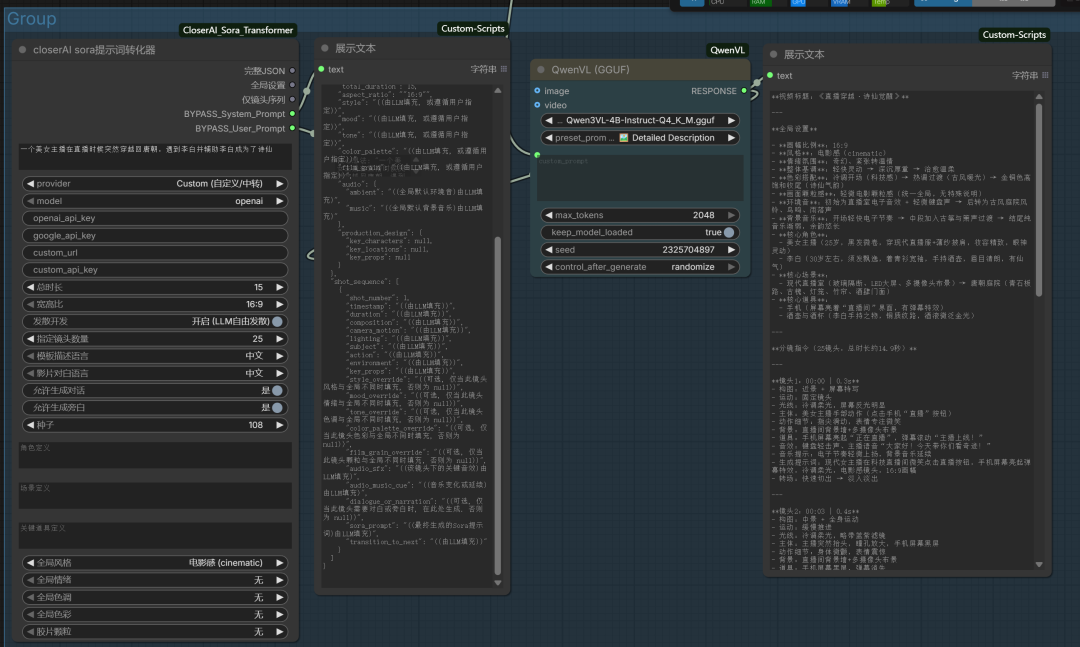Image resolution: width=1080 pixels, height=647 pixels.
Task: Click the RESPONSE output port on QwenVL
Action: 745,91
